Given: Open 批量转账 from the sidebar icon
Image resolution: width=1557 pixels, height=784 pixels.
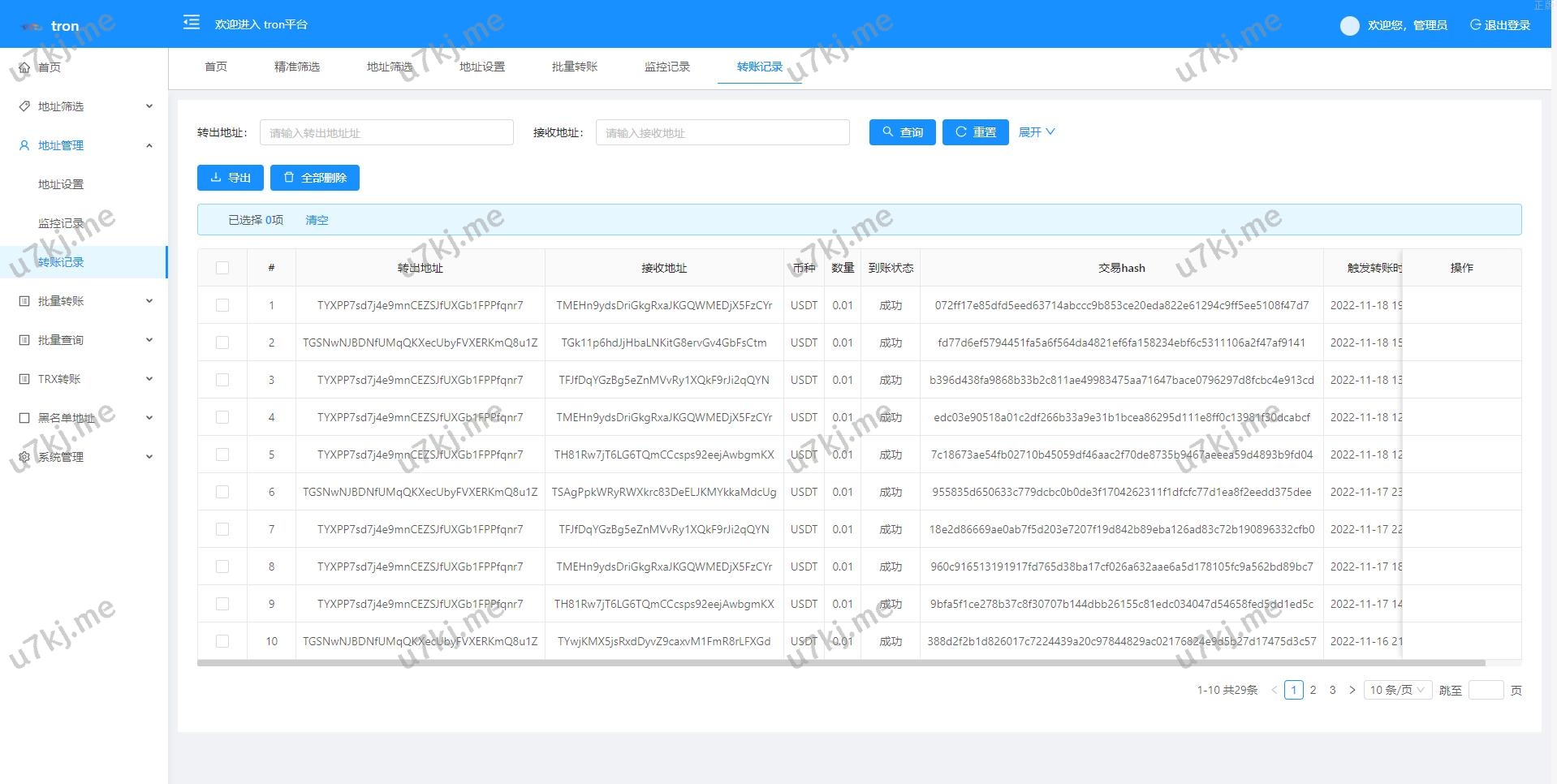Looking at the screenshot, I should pyautogui.click(x=25, y=301).
